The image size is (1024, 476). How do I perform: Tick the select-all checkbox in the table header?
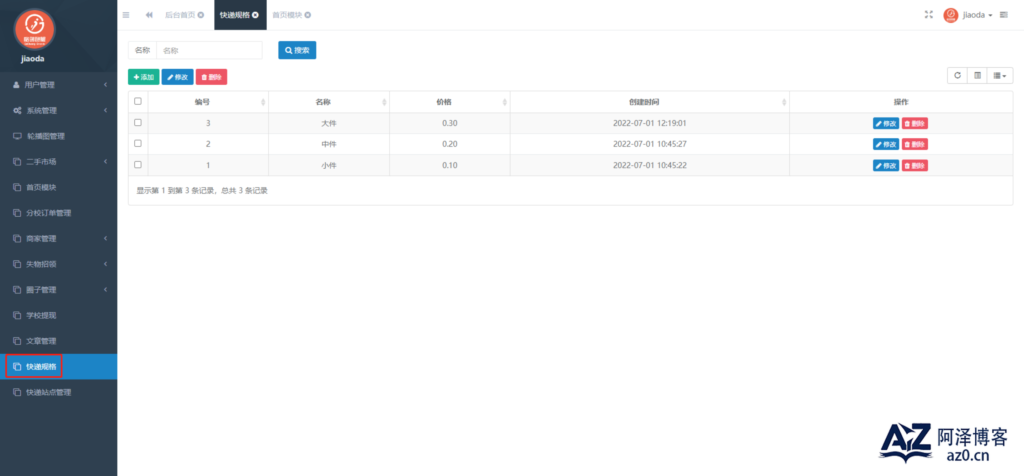click(138, 101)
